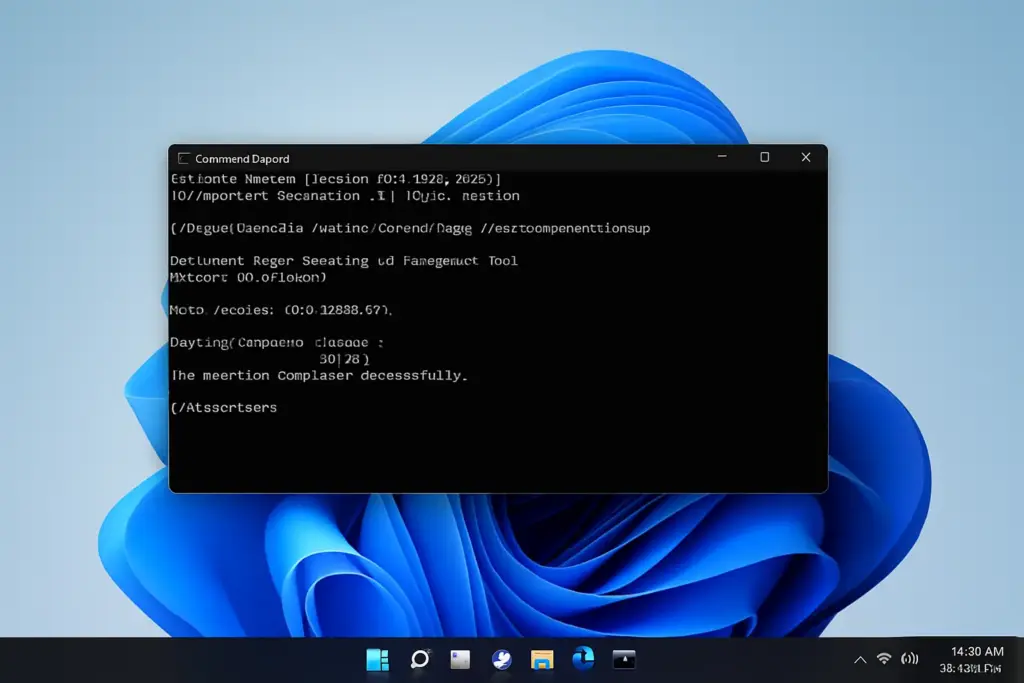Click the "decesssfully" completion message line
This screenshot has width=1024, height=683.
(x=319, y=375)
